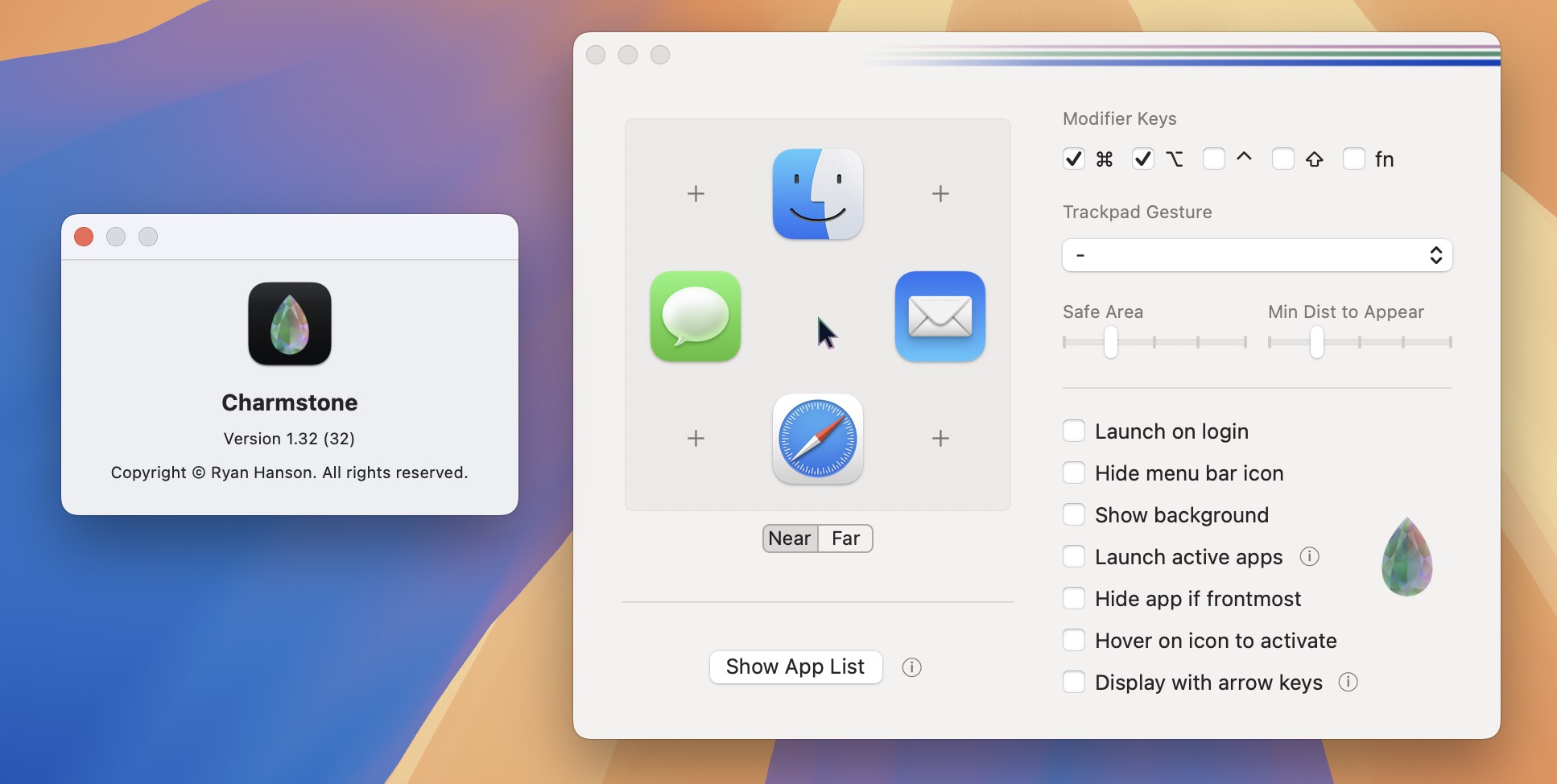
Task: Click the Safe Area slider handle
Action: click(1111, 342)
